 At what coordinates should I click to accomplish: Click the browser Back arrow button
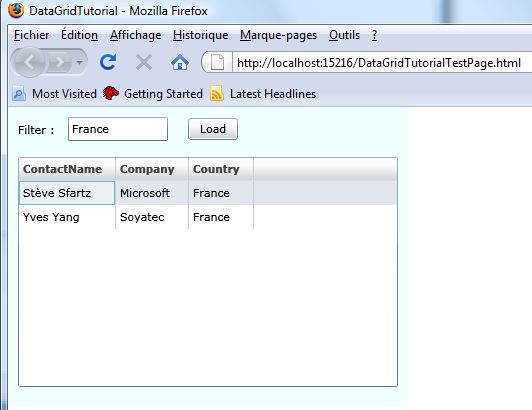pos(29,62)
